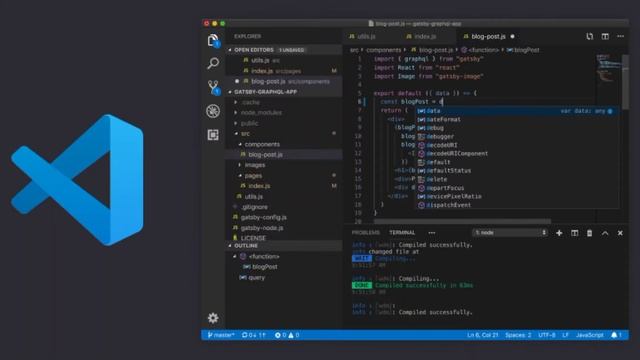Screen dimensions: 640x360
Task: Split the terminal panel
Action: [x=574, y=233]
